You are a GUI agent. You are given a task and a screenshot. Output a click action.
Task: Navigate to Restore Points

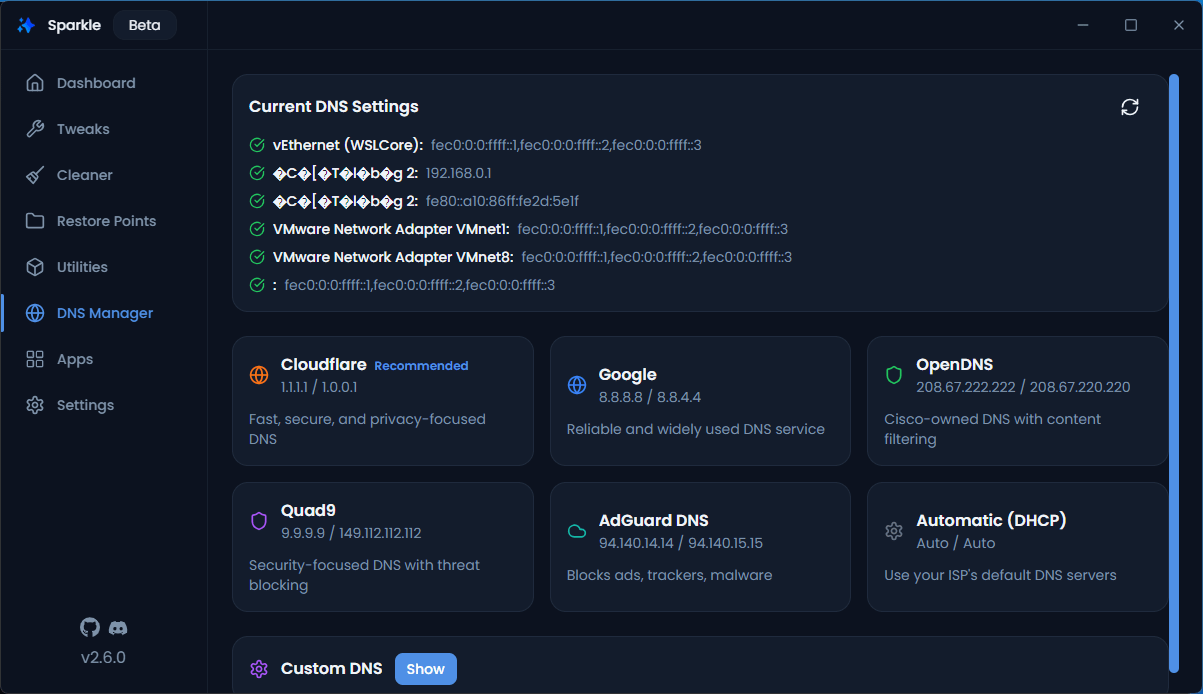point(104,221)
